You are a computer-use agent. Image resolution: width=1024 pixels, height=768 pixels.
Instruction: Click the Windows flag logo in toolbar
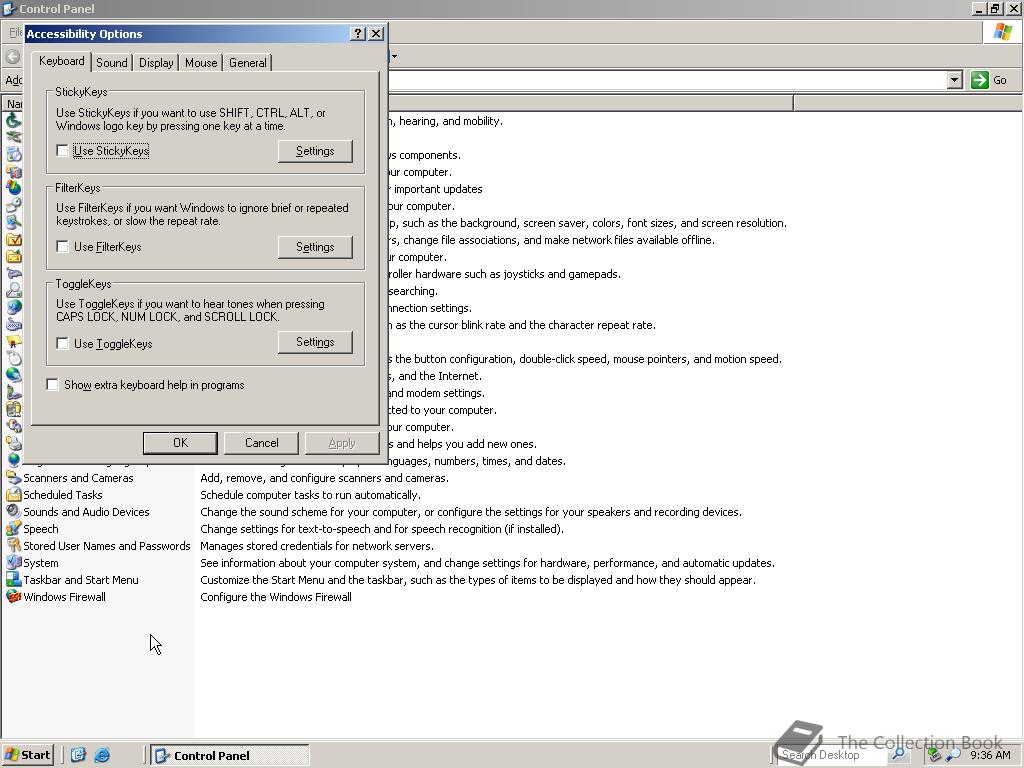[x=1002, y=33]
